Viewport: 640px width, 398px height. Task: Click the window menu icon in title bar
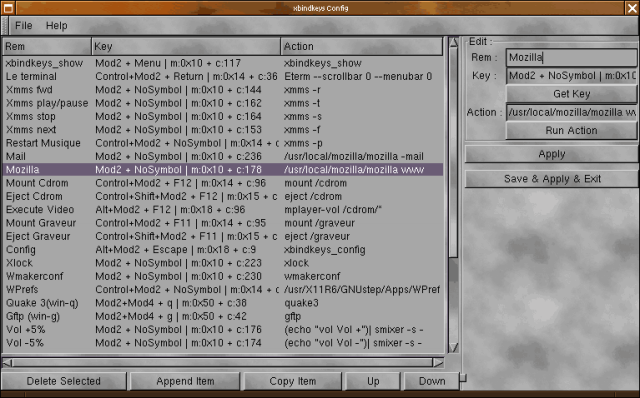(x=8, y=8)
